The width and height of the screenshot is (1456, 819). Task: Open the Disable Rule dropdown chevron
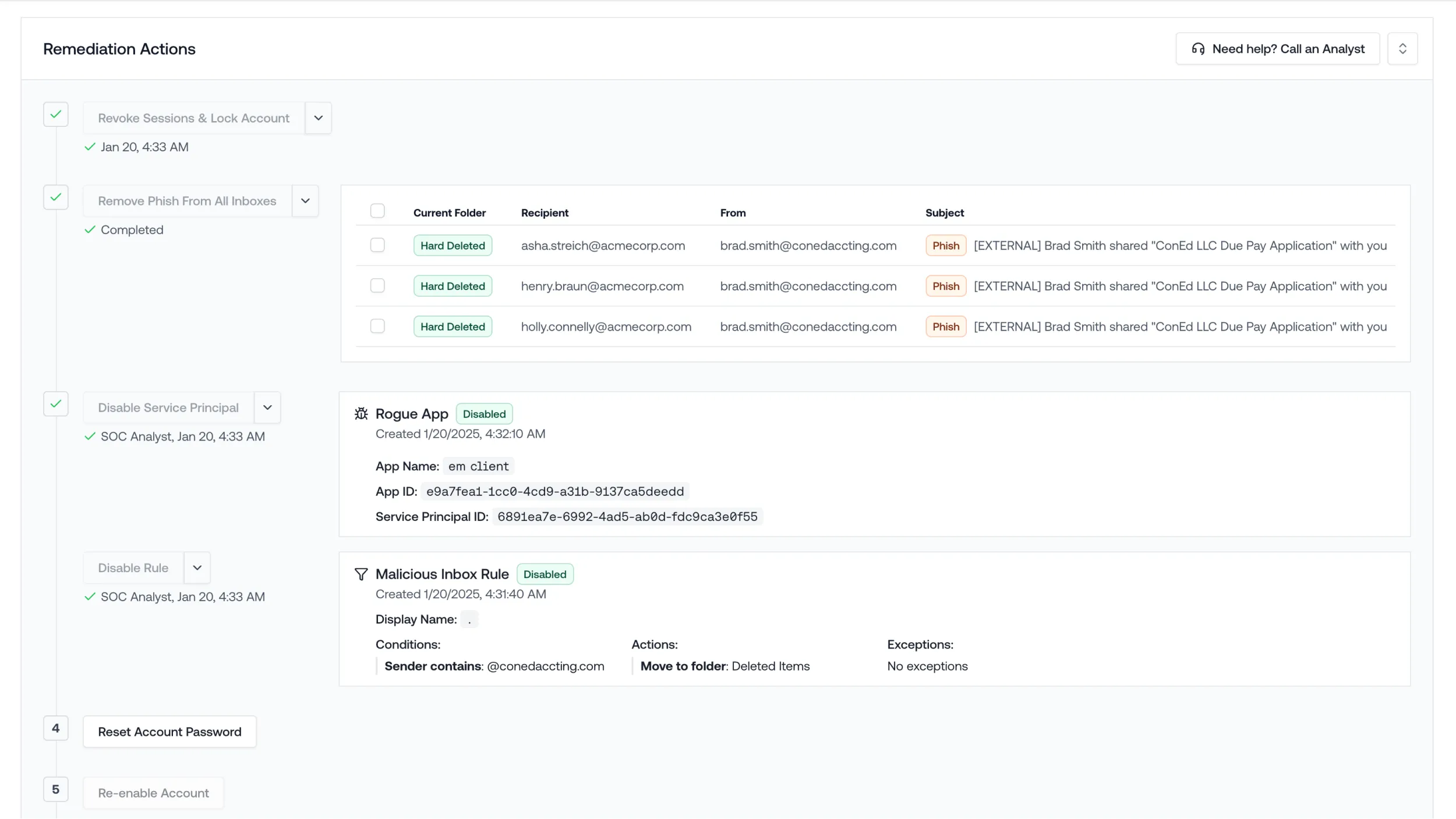coord(197,568)
